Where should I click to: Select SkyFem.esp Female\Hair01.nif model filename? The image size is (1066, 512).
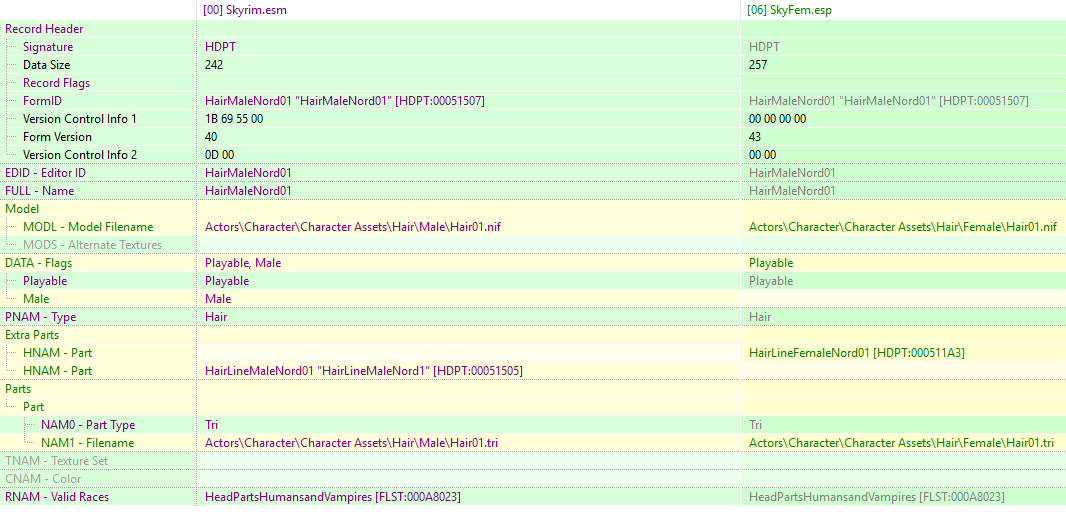pos(903,227)
